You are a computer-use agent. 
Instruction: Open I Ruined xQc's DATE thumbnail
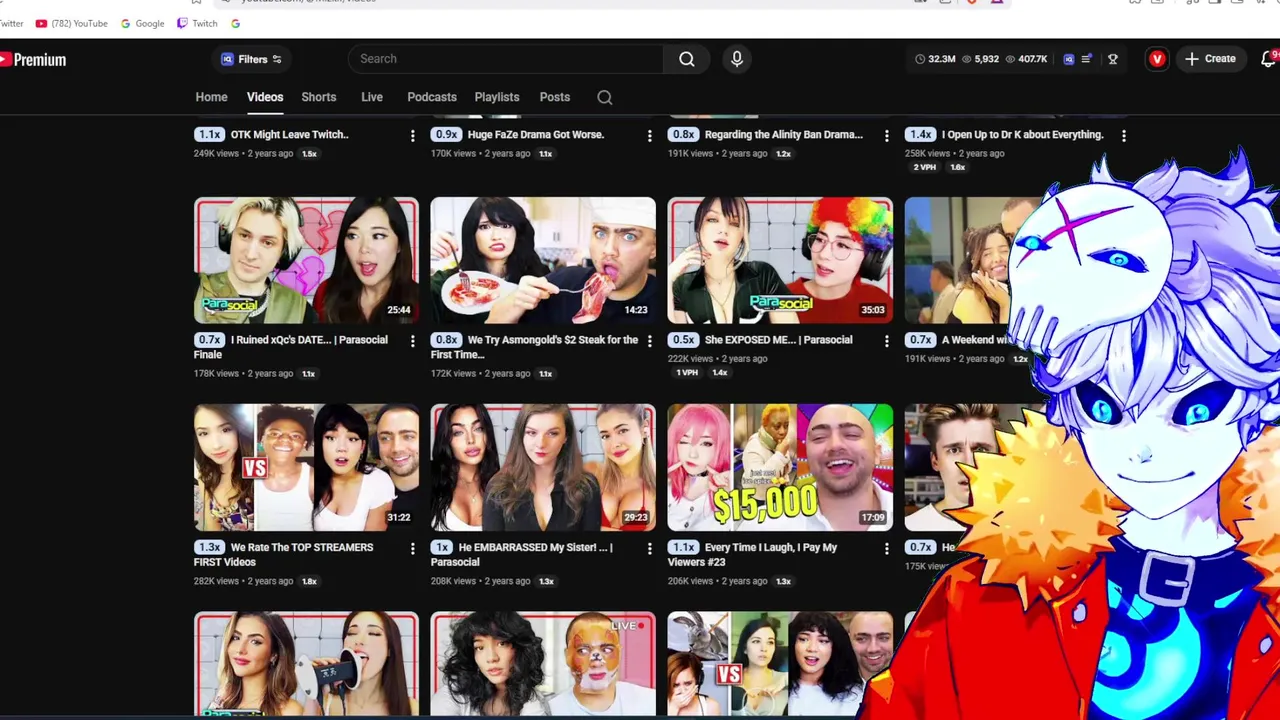tap(306, 260)
